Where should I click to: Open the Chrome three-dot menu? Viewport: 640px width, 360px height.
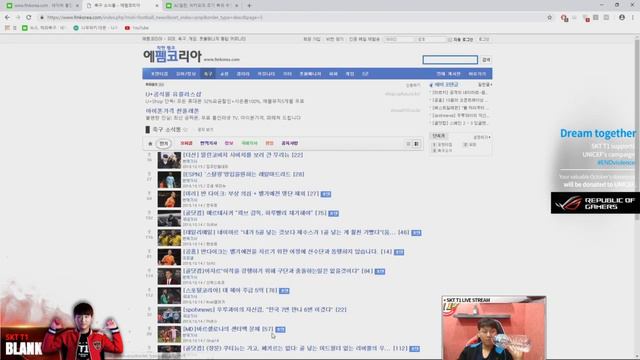(633, 18)
